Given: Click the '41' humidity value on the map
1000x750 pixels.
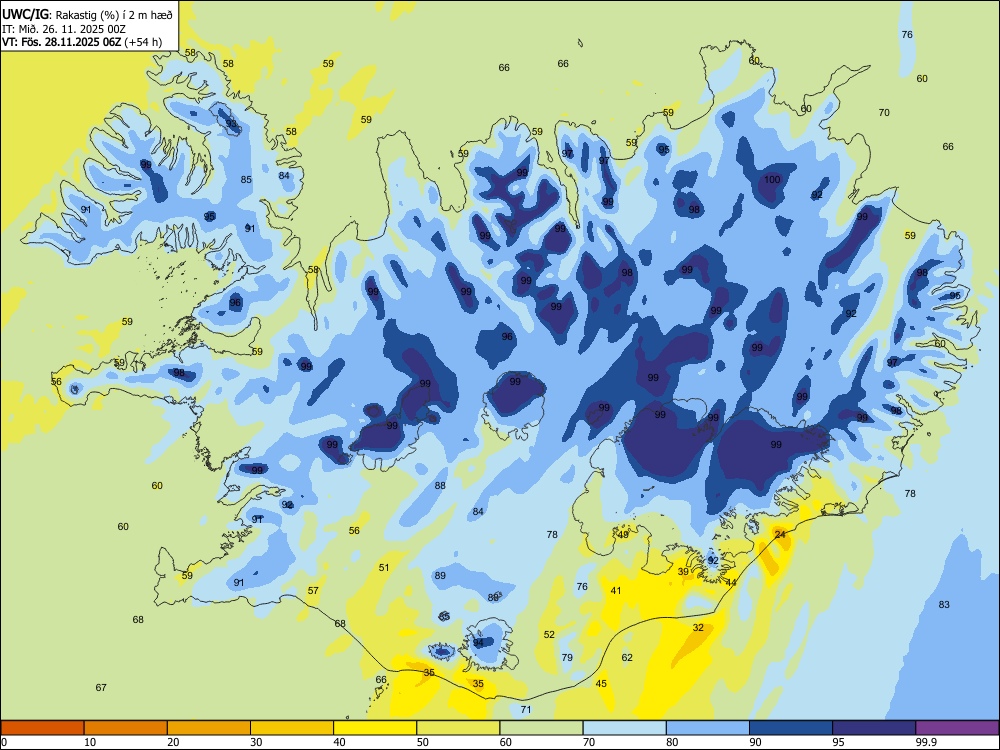Looking at the screenshot, I should [x=615, y=591].
